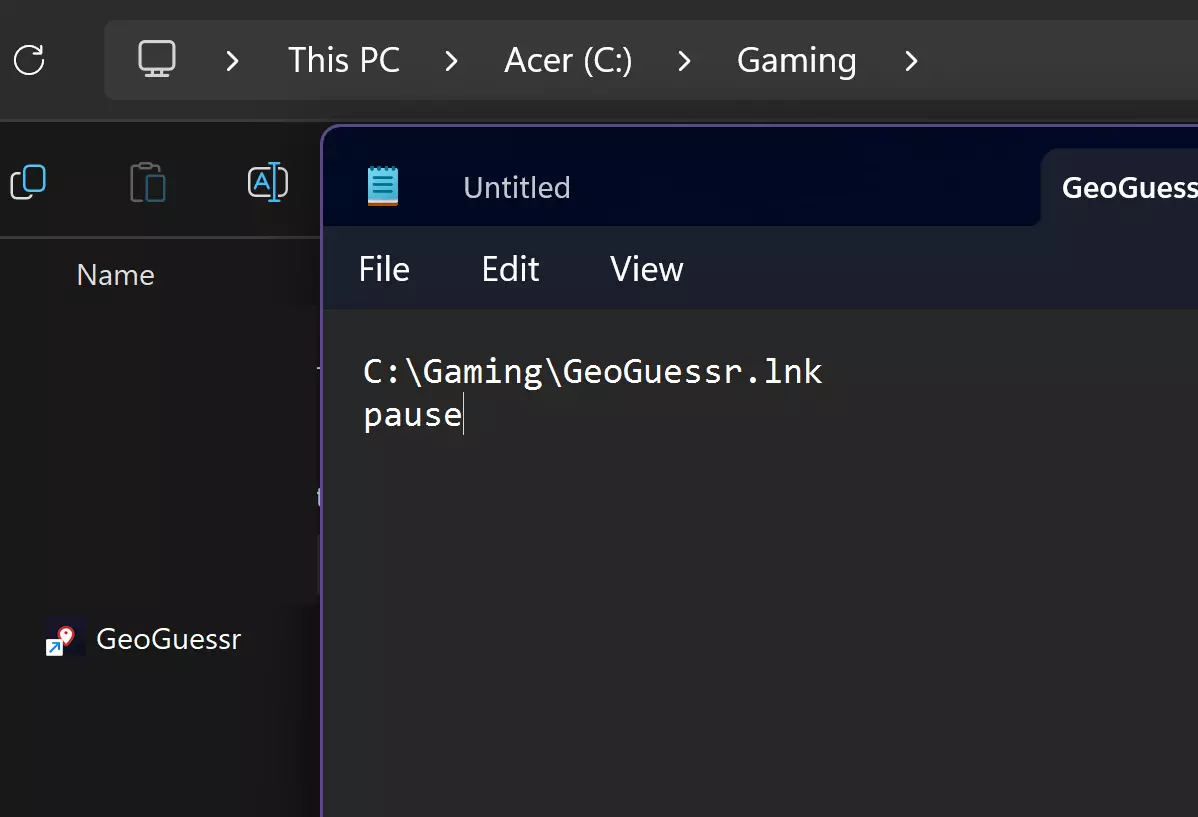This screenshot has height=817, width=1198.
Task: Switch to the Untitled tab
Action: coord(517,188)
